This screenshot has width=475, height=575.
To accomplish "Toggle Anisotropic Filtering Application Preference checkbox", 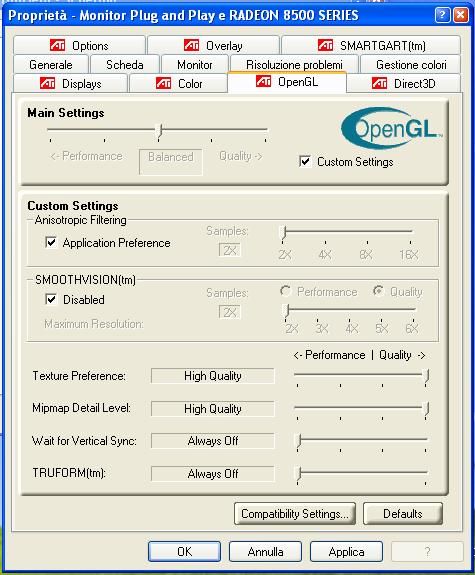I will (x=51, y=242).
